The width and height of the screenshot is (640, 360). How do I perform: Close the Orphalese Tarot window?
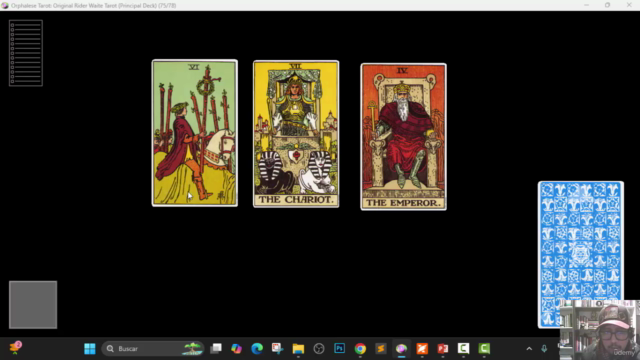629,5
